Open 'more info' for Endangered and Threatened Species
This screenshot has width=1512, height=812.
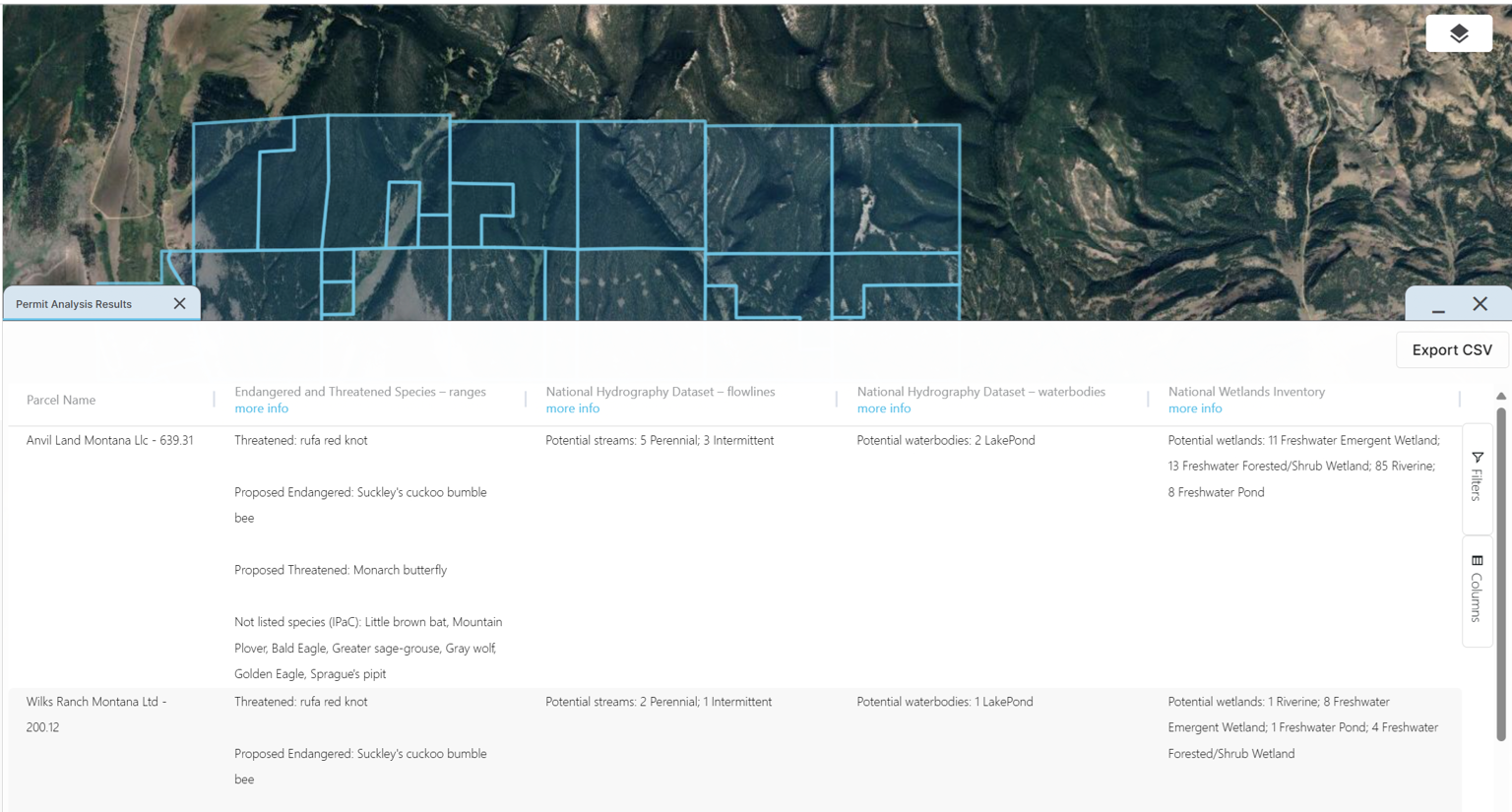[x=261, y=407]
